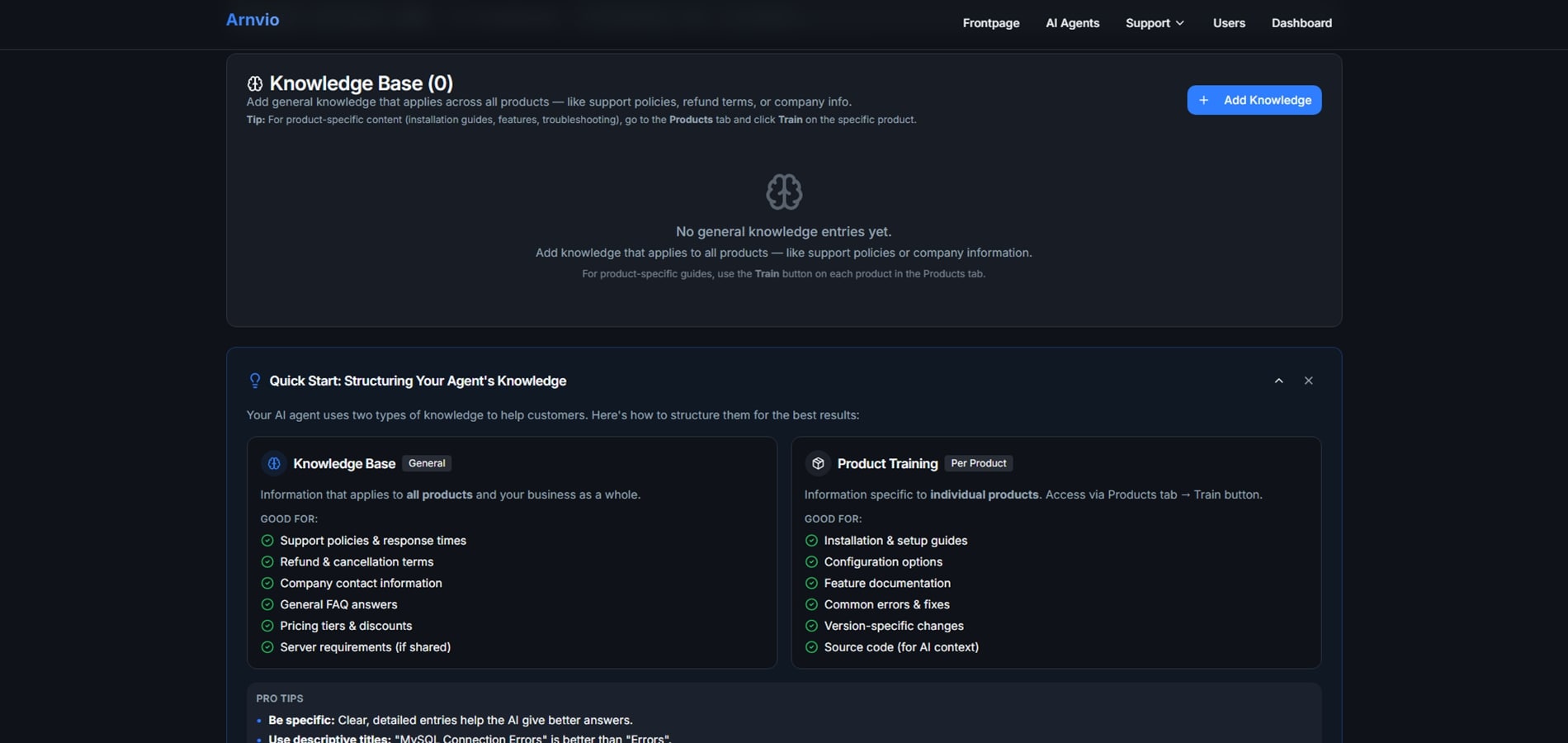Image resolution: width=1568 pixels, height=743 pixels.
Task: Click the Product Training box icon
Action: pos(818,463)
